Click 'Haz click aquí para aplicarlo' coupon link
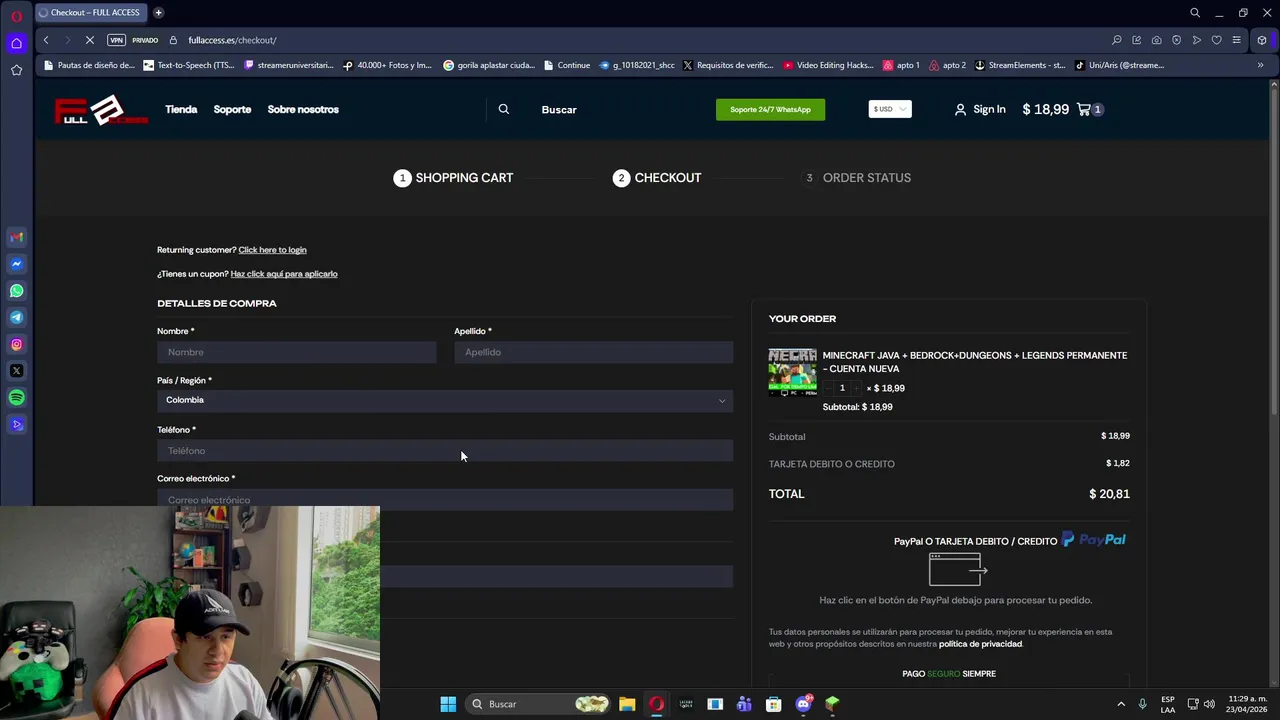The image size is (1280, 720). point(284,274)
